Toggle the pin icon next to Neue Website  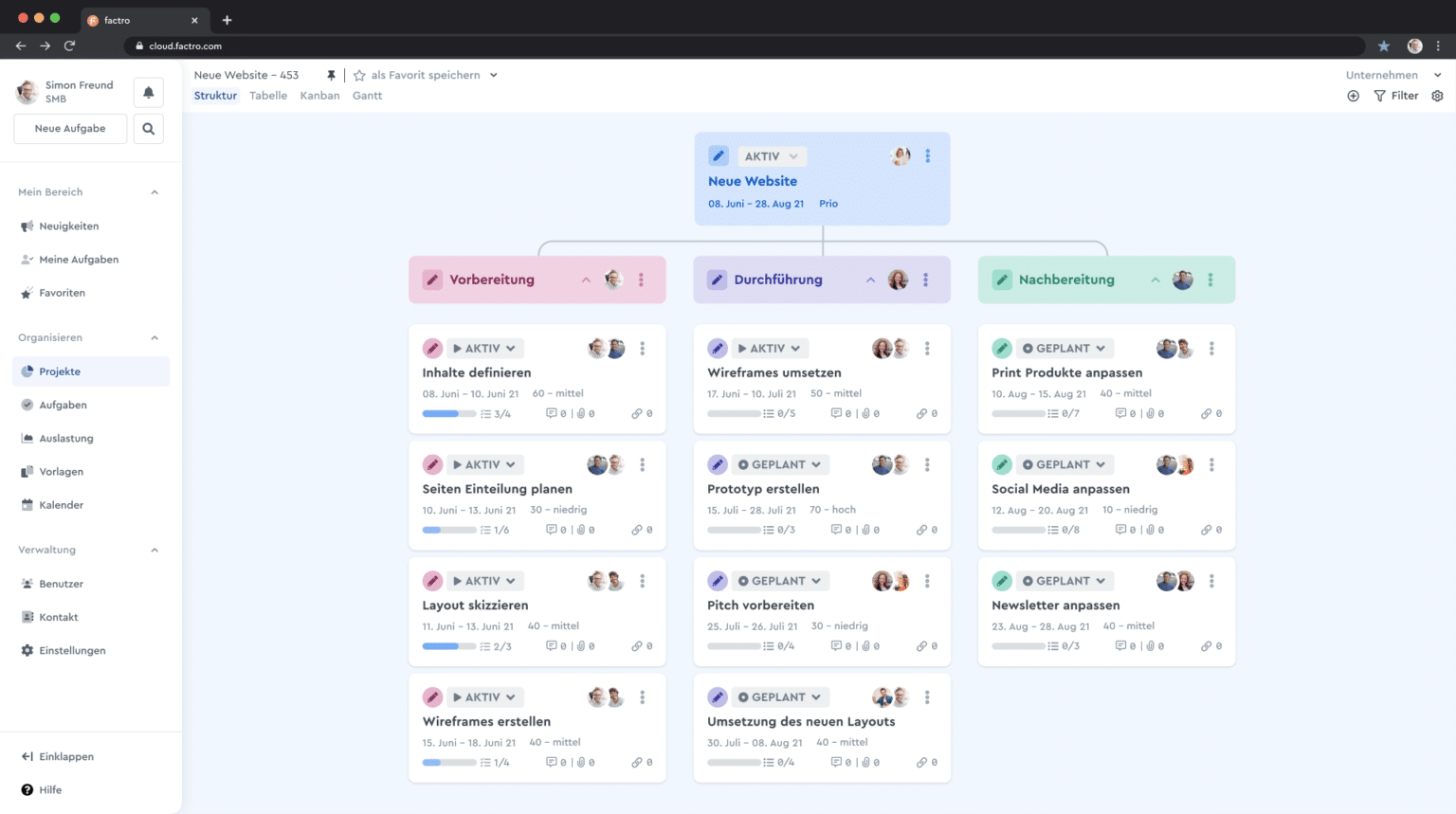pyautogui.click(x=330, y=74)
